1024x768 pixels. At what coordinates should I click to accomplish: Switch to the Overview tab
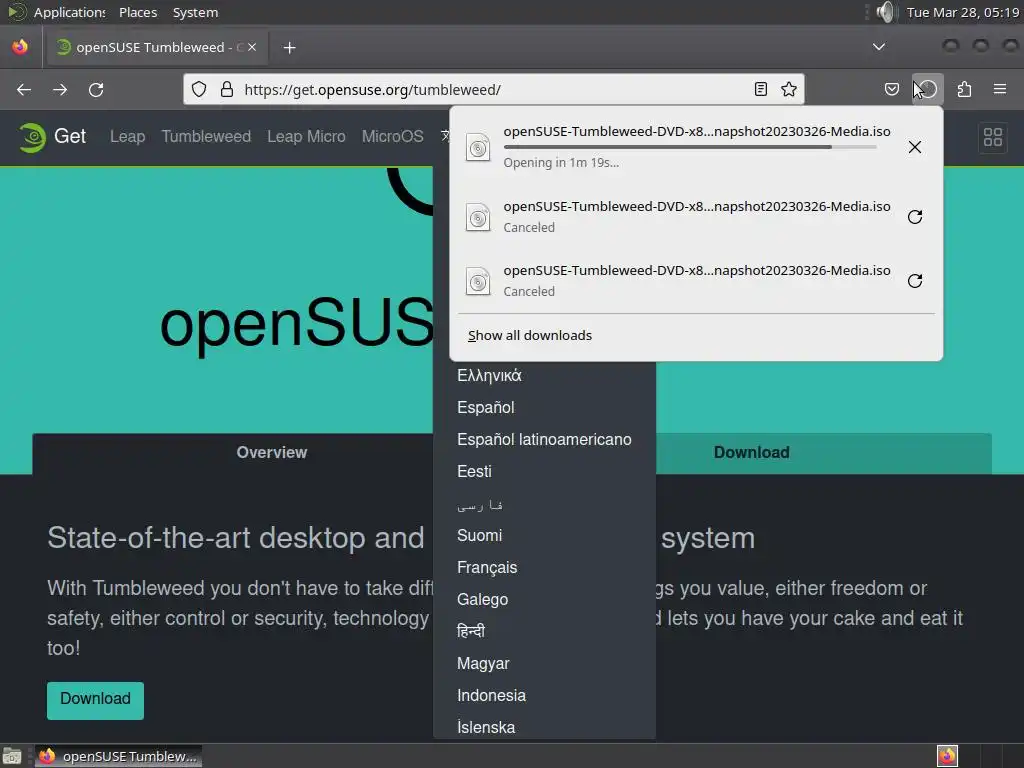tap(272, 453)
